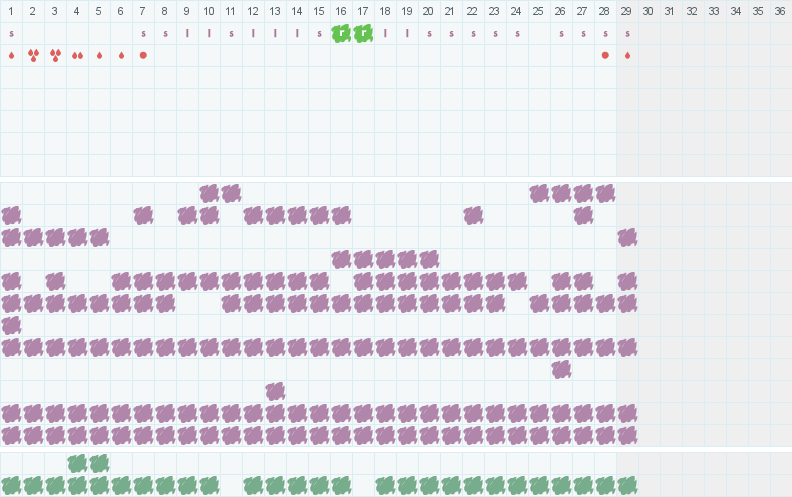Click the 'l' marker under day 9

[187, 33]
